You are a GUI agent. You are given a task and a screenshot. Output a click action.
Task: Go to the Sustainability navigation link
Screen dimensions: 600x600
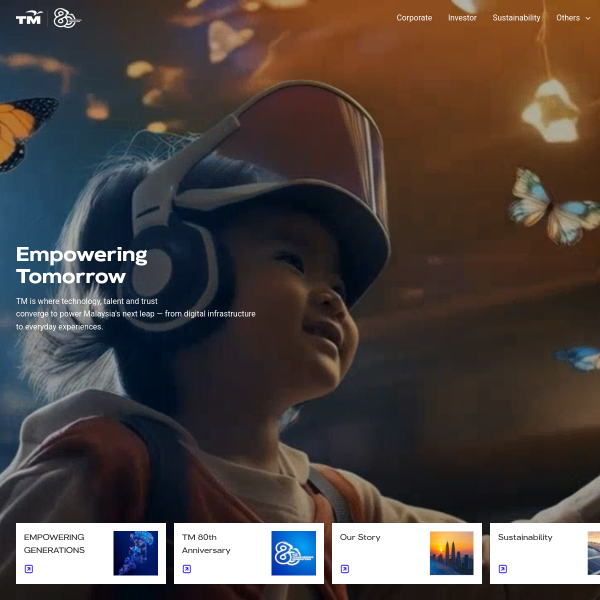tap(516, 18)
